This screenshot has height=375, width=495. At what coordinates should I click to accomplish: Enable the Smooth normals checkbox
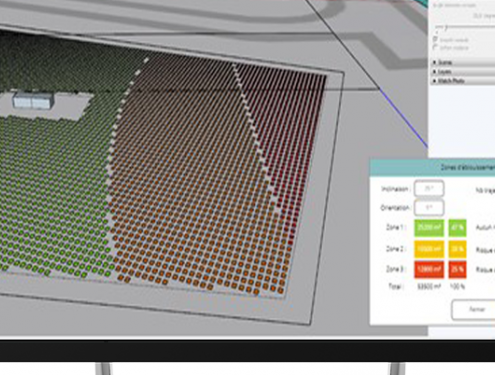435,39
